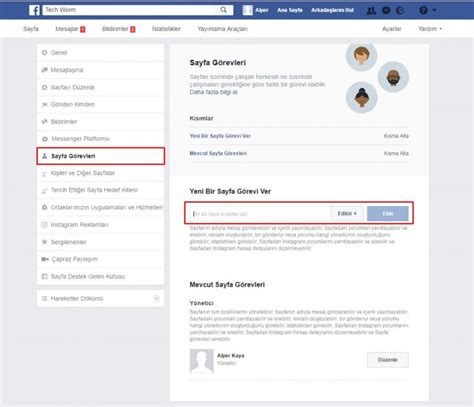474x407 pixels.
Task: Open the notifications globe icon
Action: click(400, 10)
